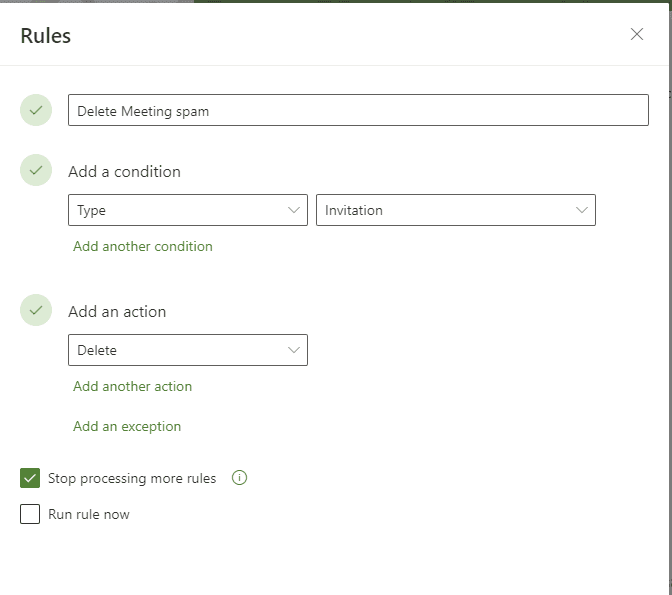
Task: Click 'Add another condition' link
Action: [143, 246]
